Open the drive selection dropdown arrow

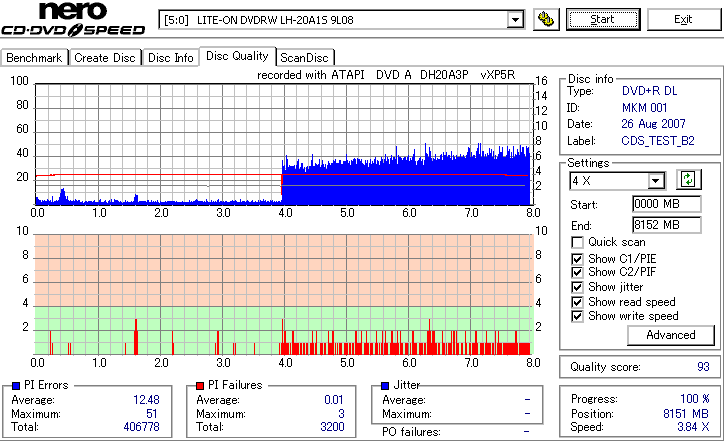pos(515,20)
